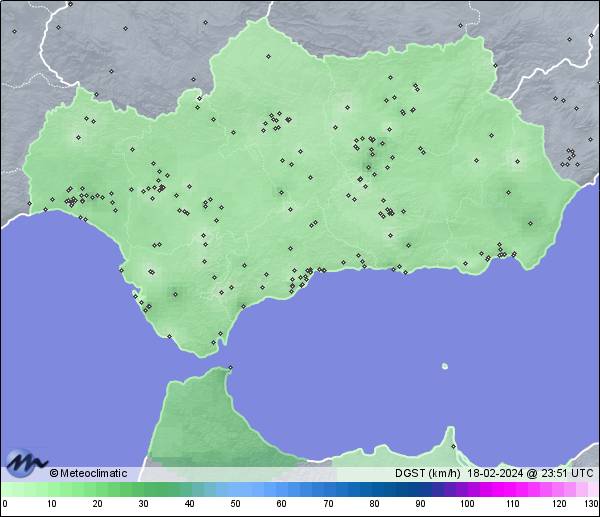Click the scale label 30
Viewport: 600px width, 517px height.
tap(143, 504)
